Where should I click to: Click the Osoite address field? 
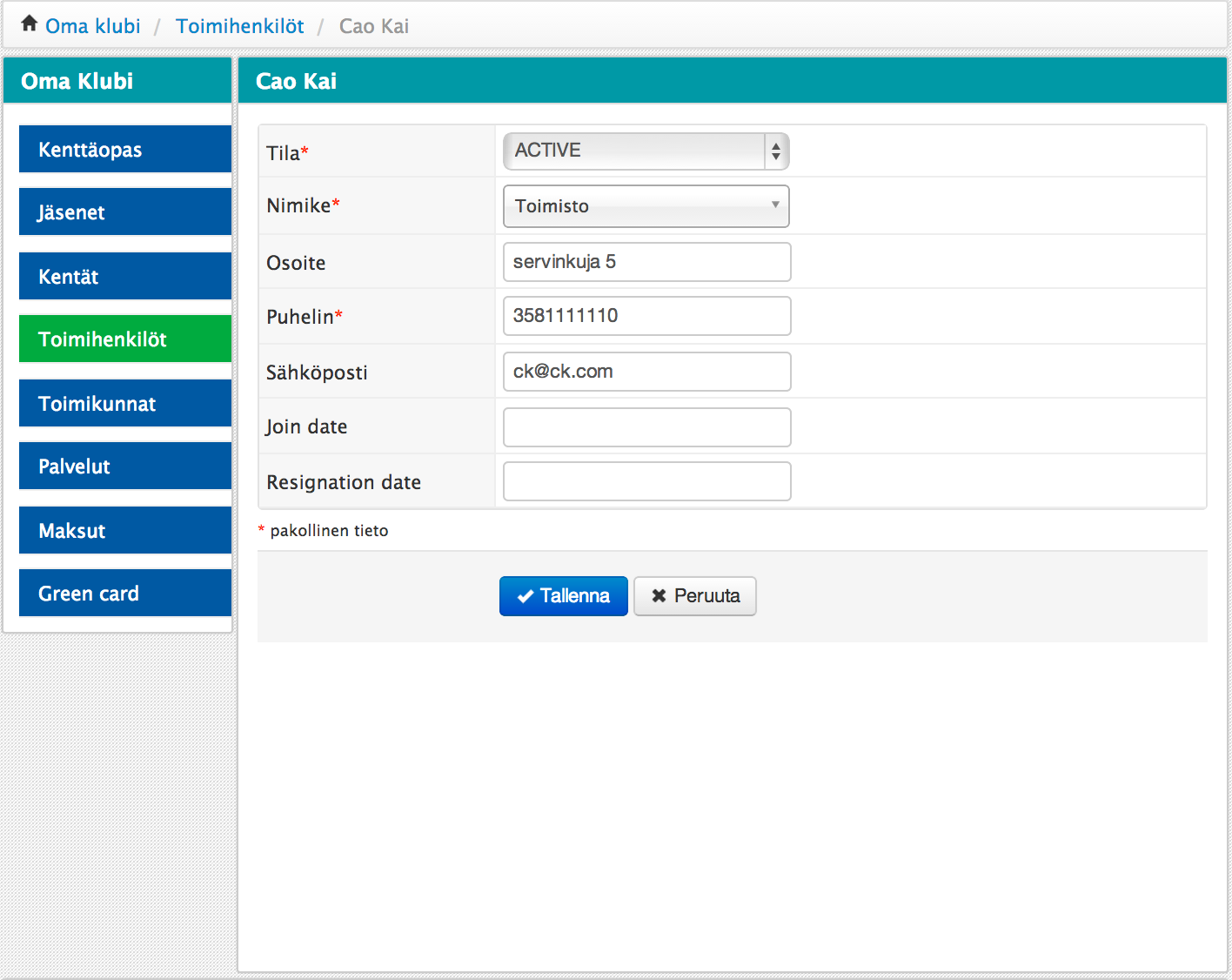click(647, 262)
